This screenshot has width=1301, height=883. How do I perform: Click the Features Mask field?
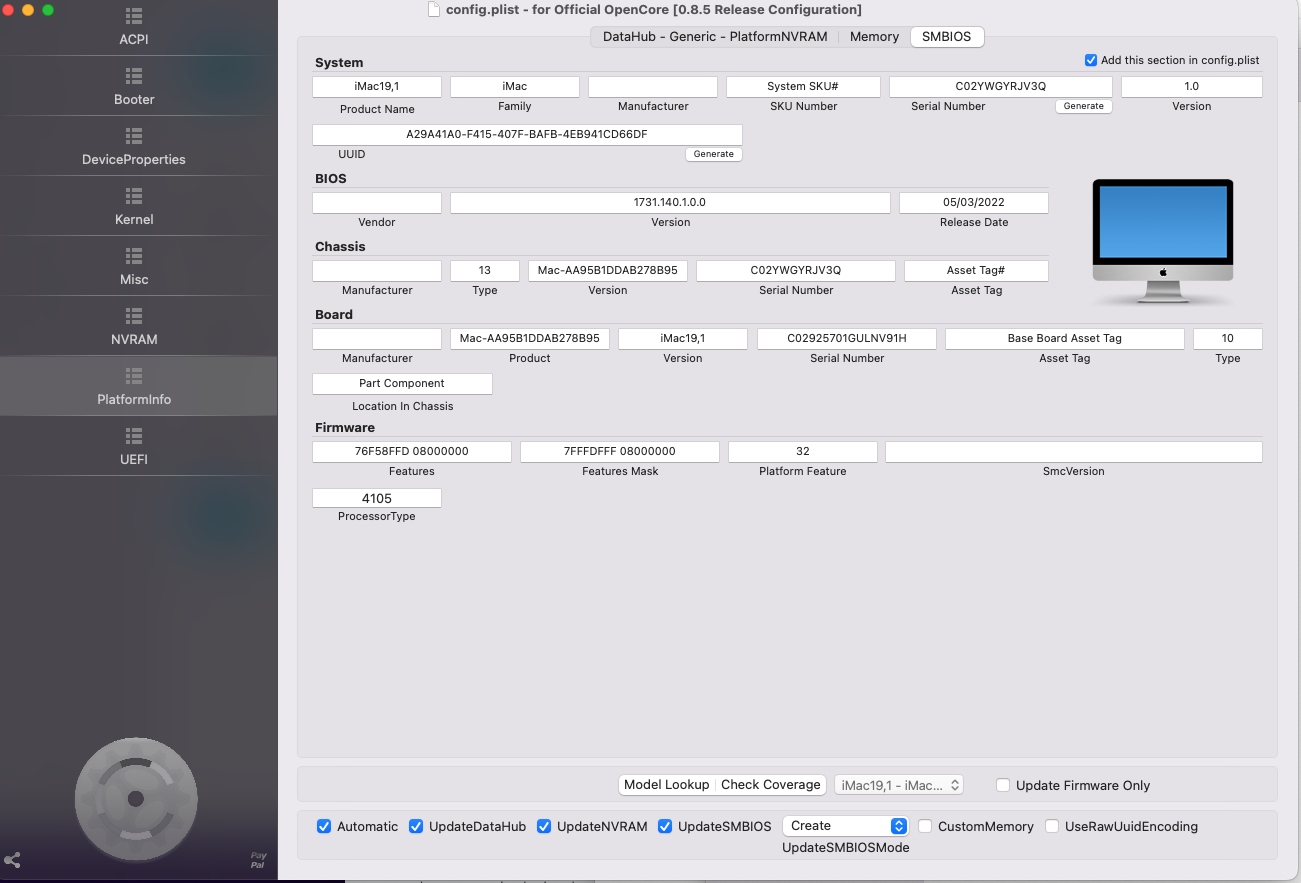tap(620, 452)
